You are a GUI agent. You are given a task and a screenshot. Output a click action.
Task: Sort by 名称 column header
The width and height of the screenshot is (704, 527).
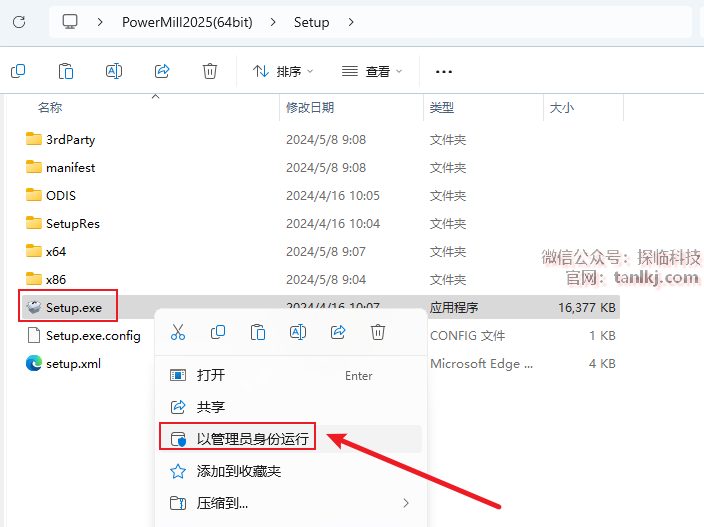pos(50,108)
